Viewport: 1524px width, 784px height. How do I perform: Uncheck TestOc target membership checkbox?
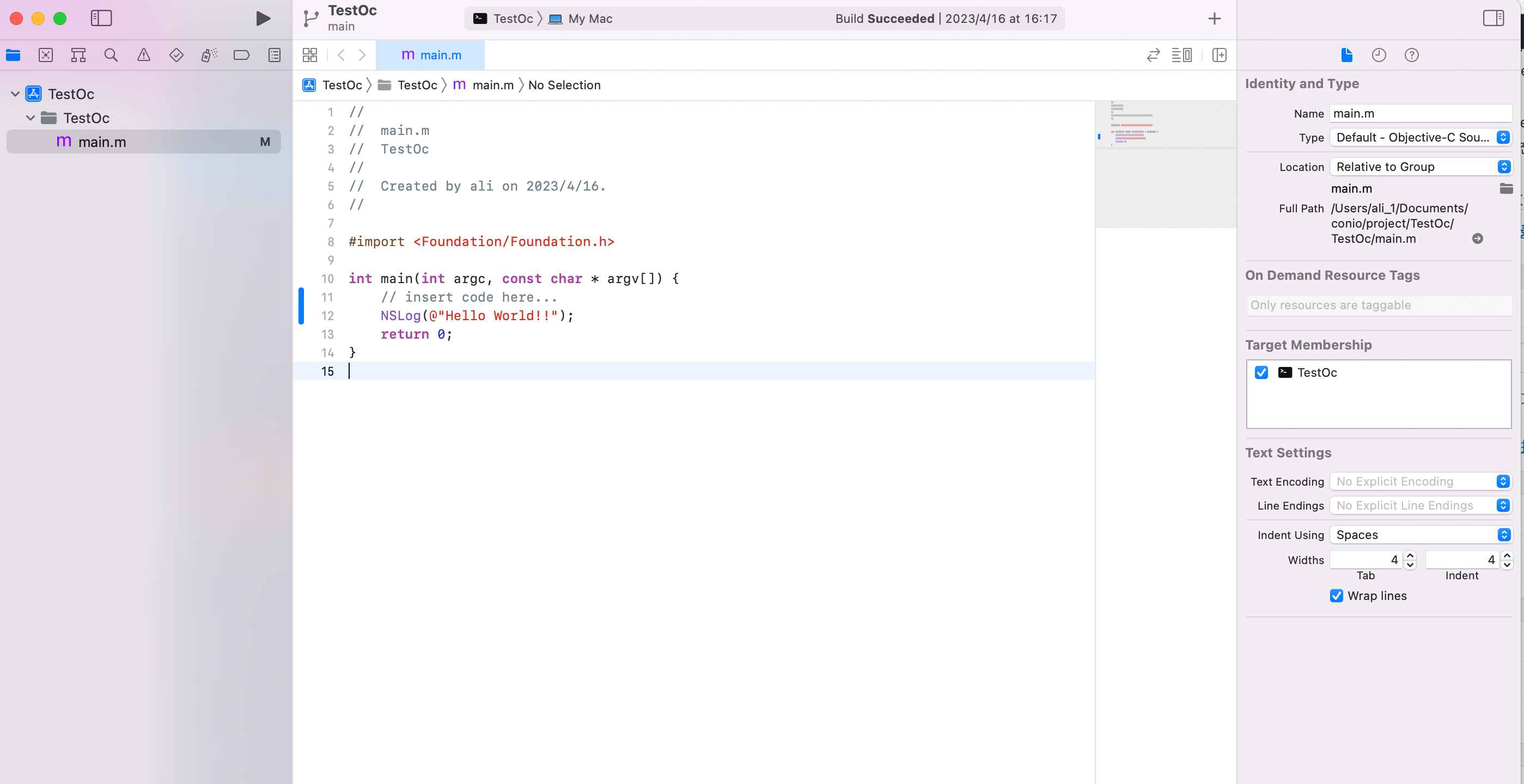pyautogui.click(x=1261, y=372)
